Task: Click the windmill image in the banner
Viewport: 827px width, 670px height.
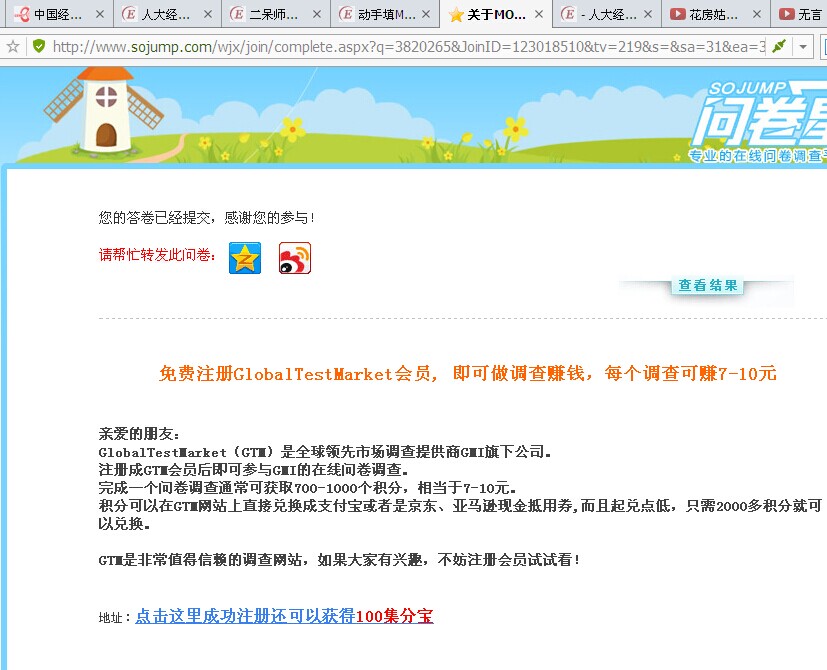Action: pos(105,110)
